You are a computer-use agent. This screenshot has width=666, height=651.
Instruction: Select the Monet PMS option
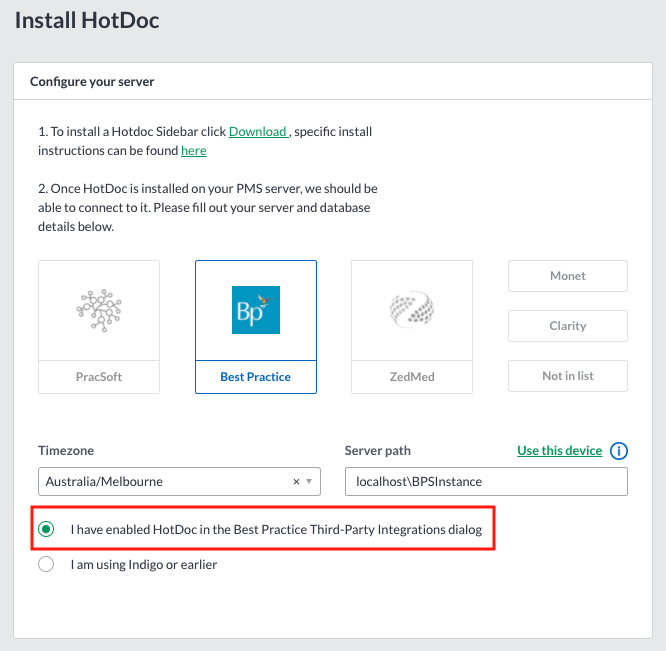point(568,276)
